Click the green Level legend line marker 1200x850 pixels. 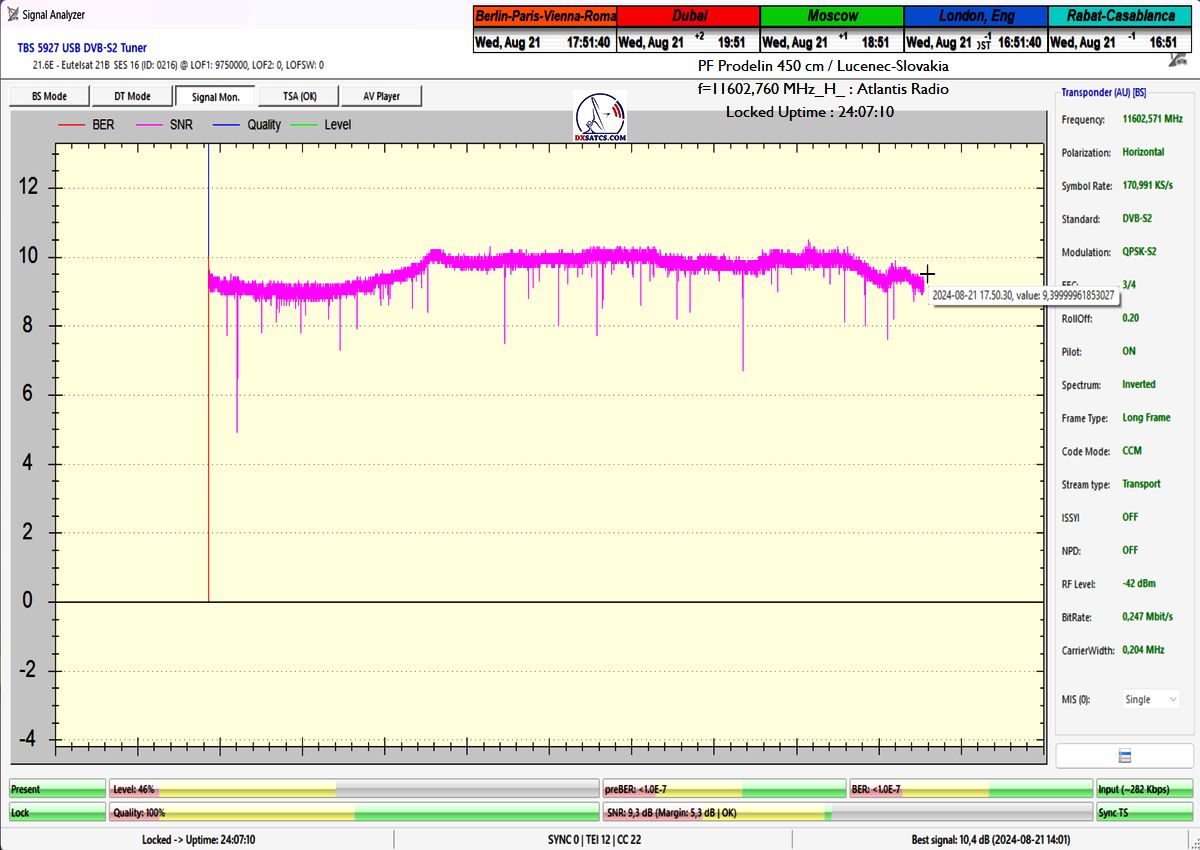click(x=303, y=125)
